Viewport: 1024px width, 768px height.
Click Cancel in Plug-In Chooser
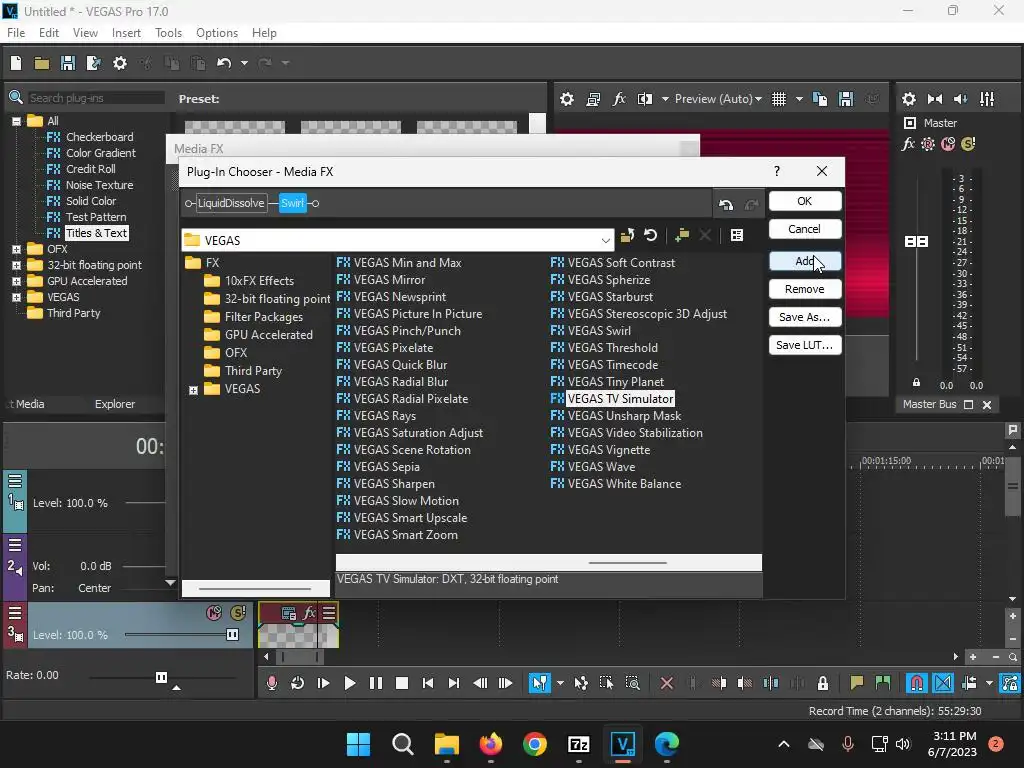[x=805, y=229]
